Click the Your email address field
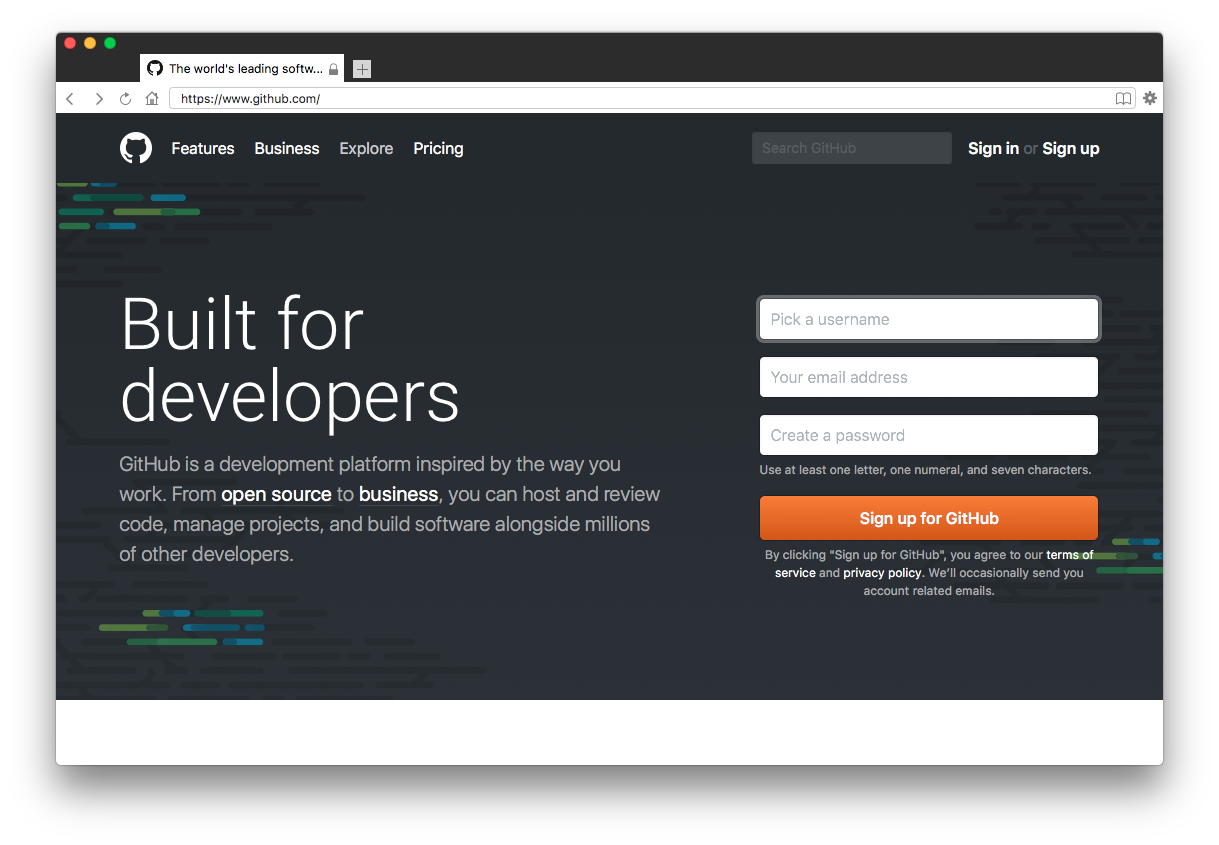 [x=929, y=377]
